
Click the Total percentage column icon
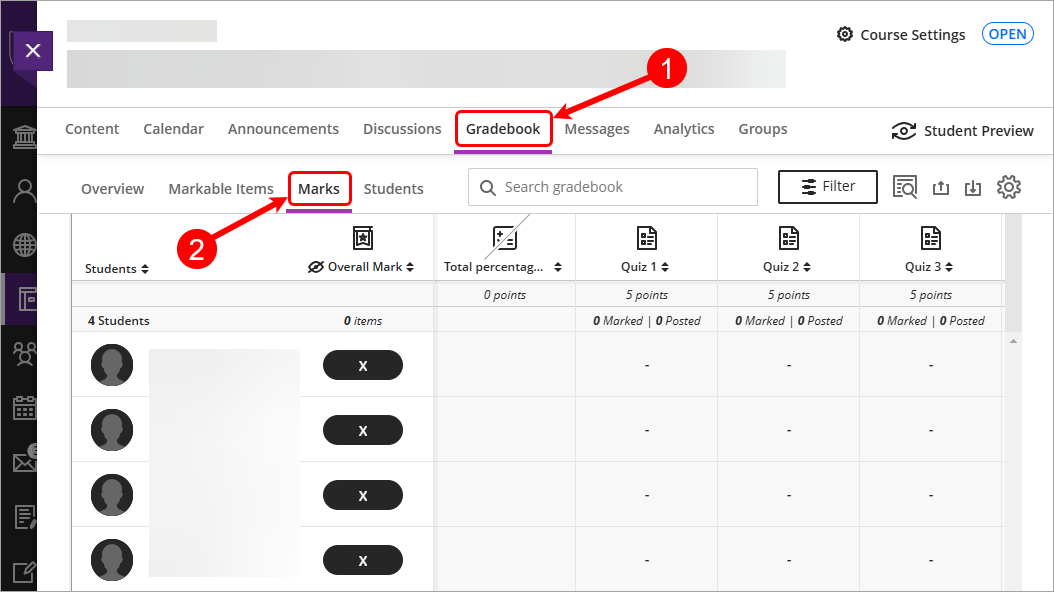pyautogui.click(x=505, y=236)
